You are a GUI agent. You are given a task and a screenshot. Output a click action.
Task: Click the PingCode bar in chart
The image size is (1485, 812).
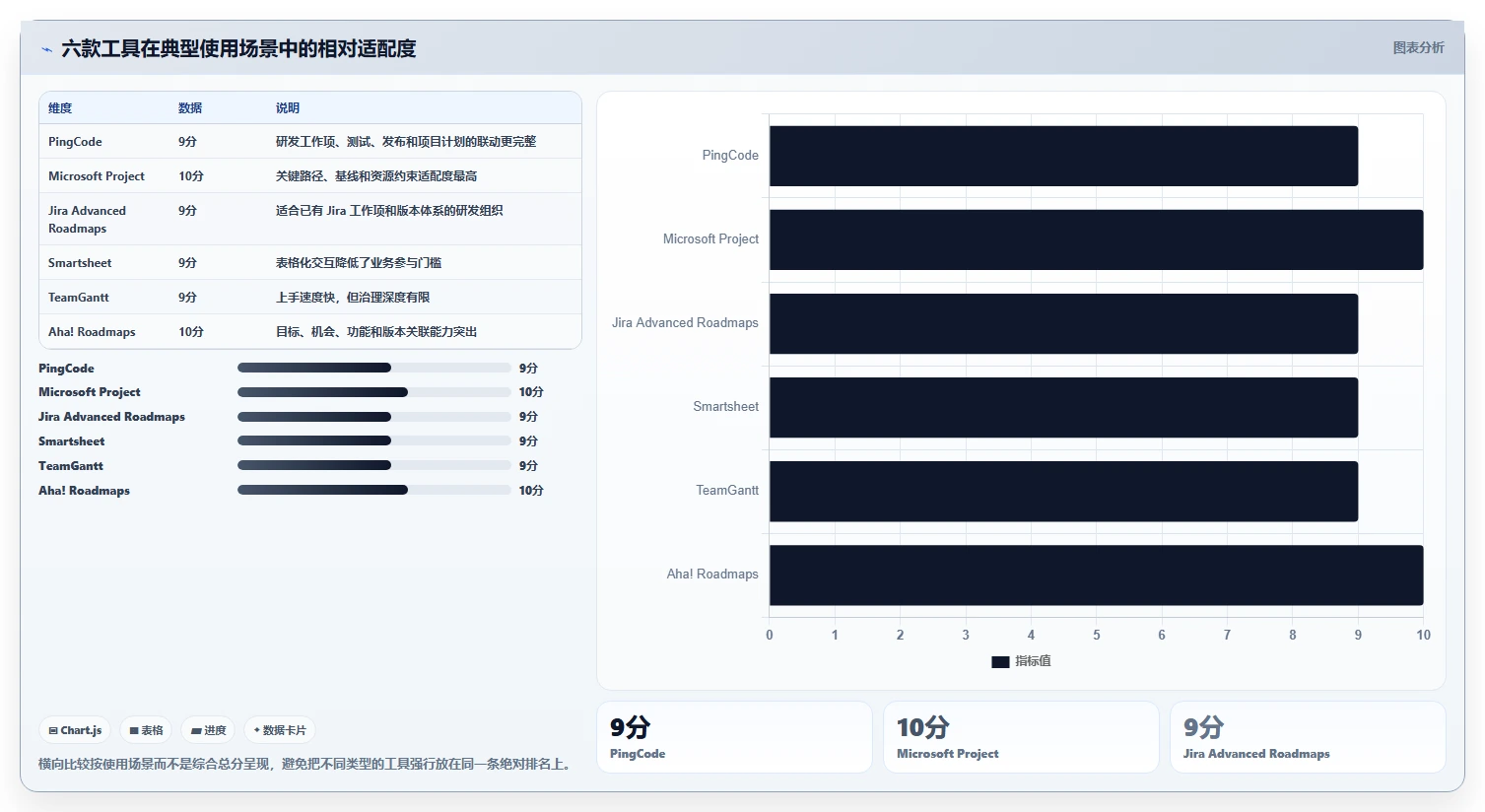coord(1063,156)
